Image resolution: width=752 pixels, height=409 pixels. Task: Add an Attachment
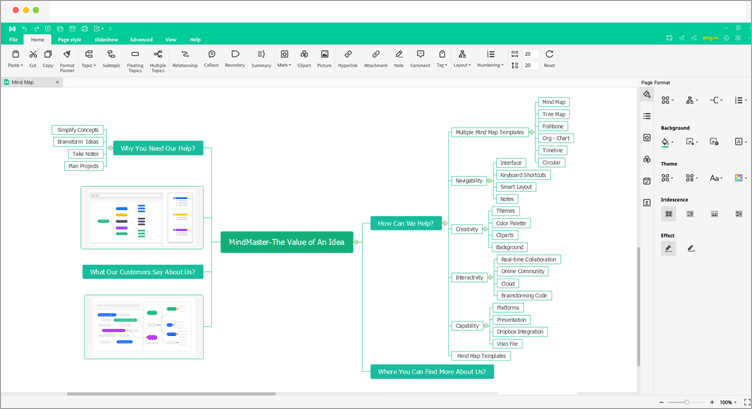coord(376,58)
